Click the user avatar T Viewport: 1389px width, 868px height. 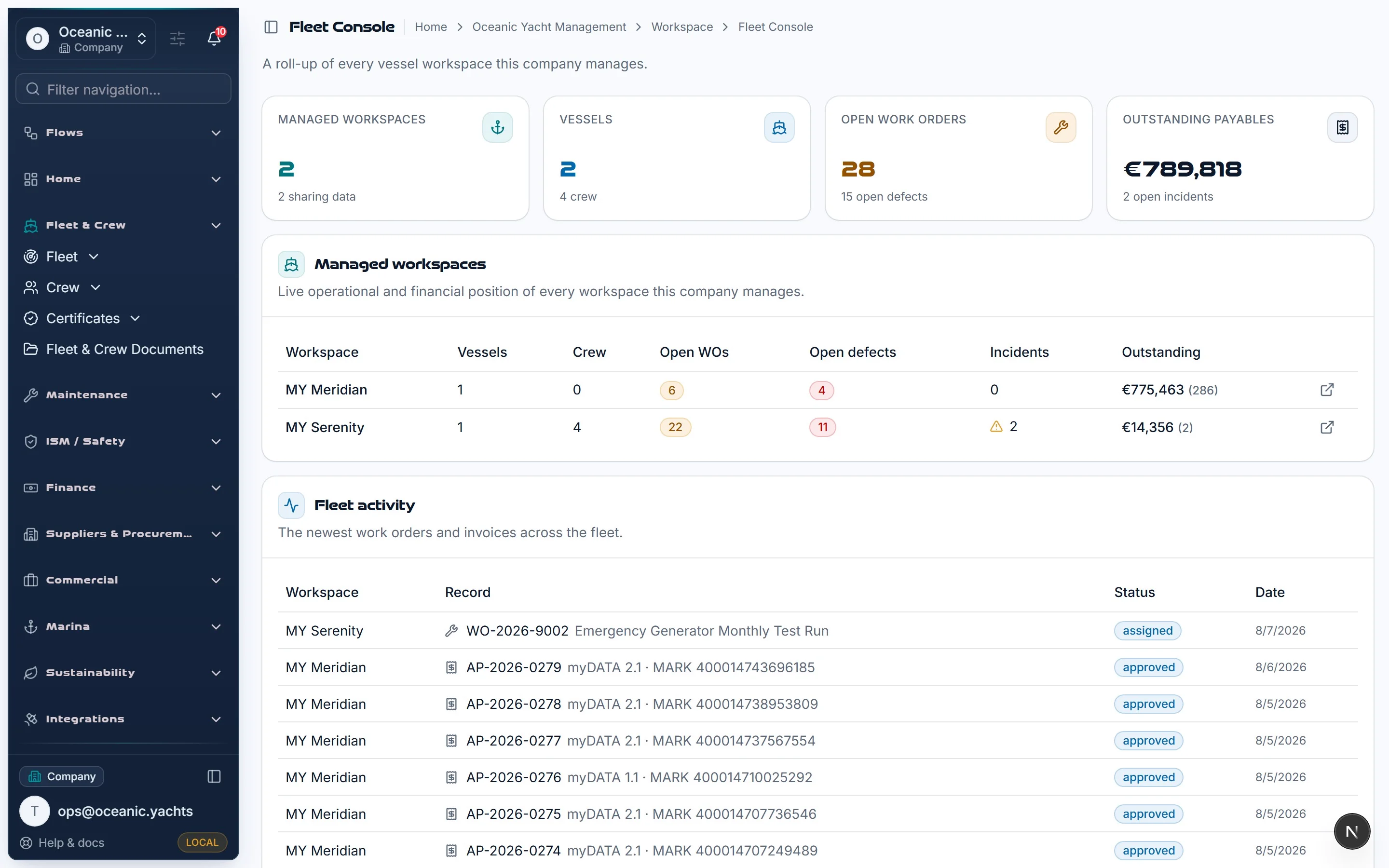[34, 811]
